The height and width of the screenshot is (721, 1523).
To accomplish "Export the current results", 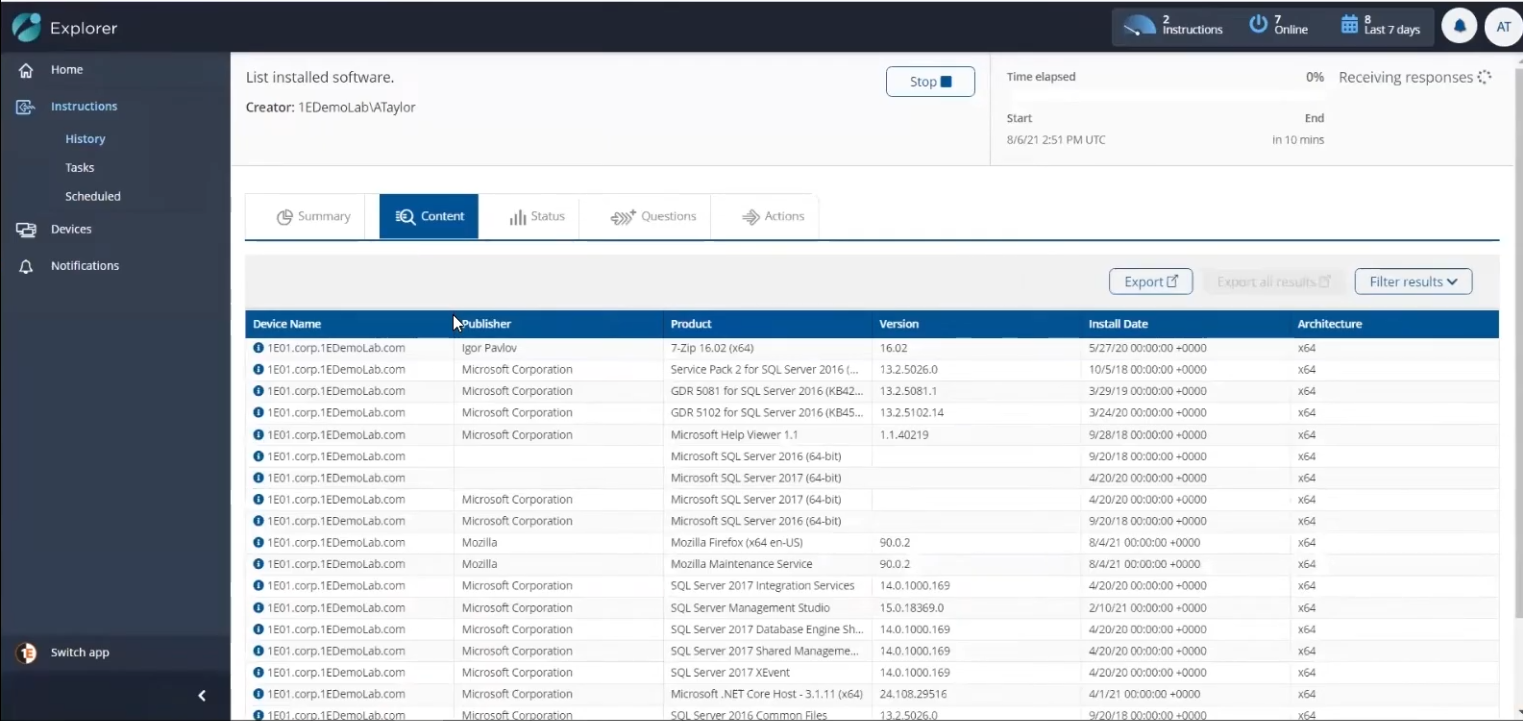I will coord(1151,282).
